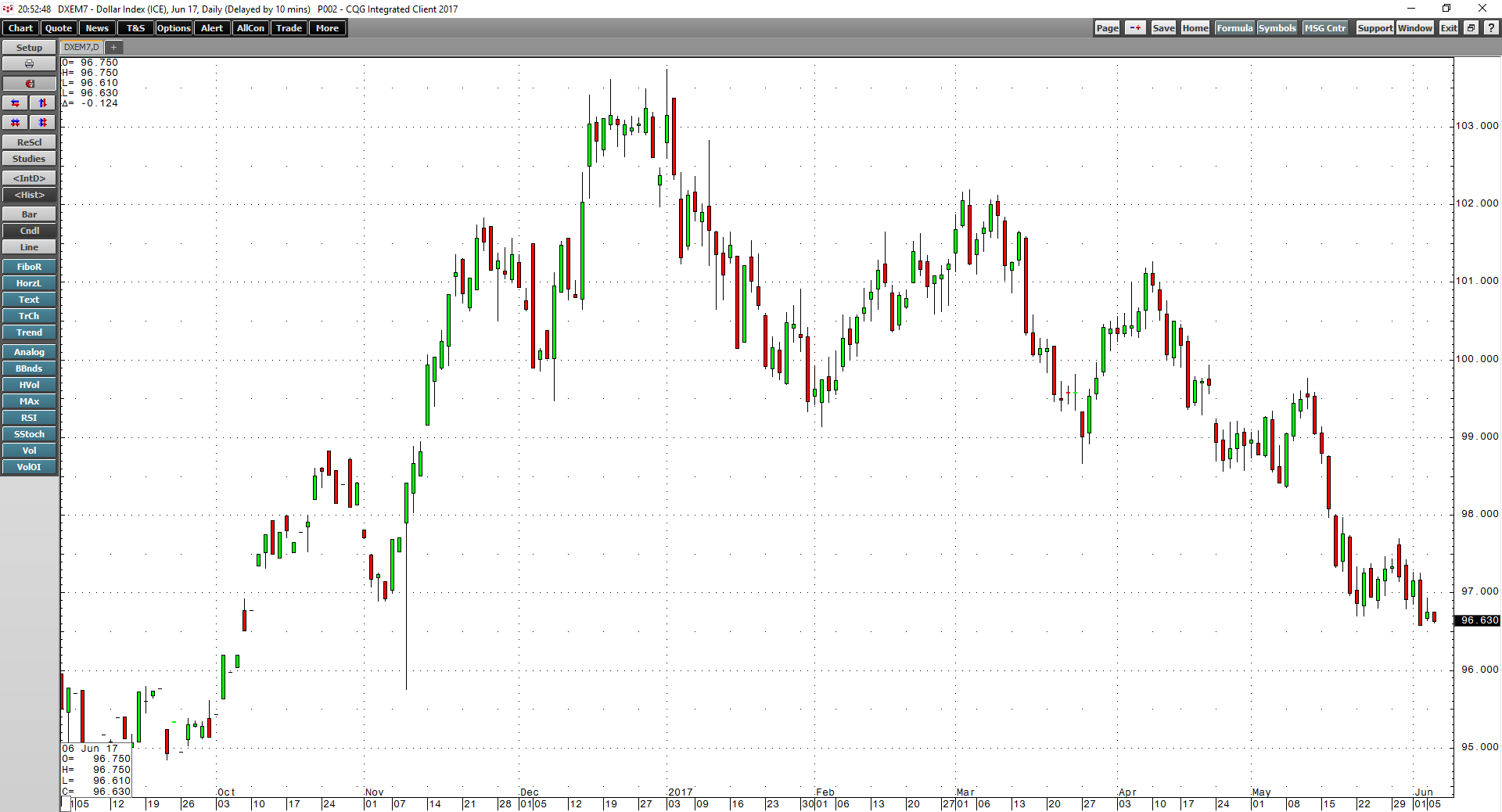Click the Δ= -0.124 change value
Image resolution: width=1502 pixels, height=812 pixels.
coord(90,103)
